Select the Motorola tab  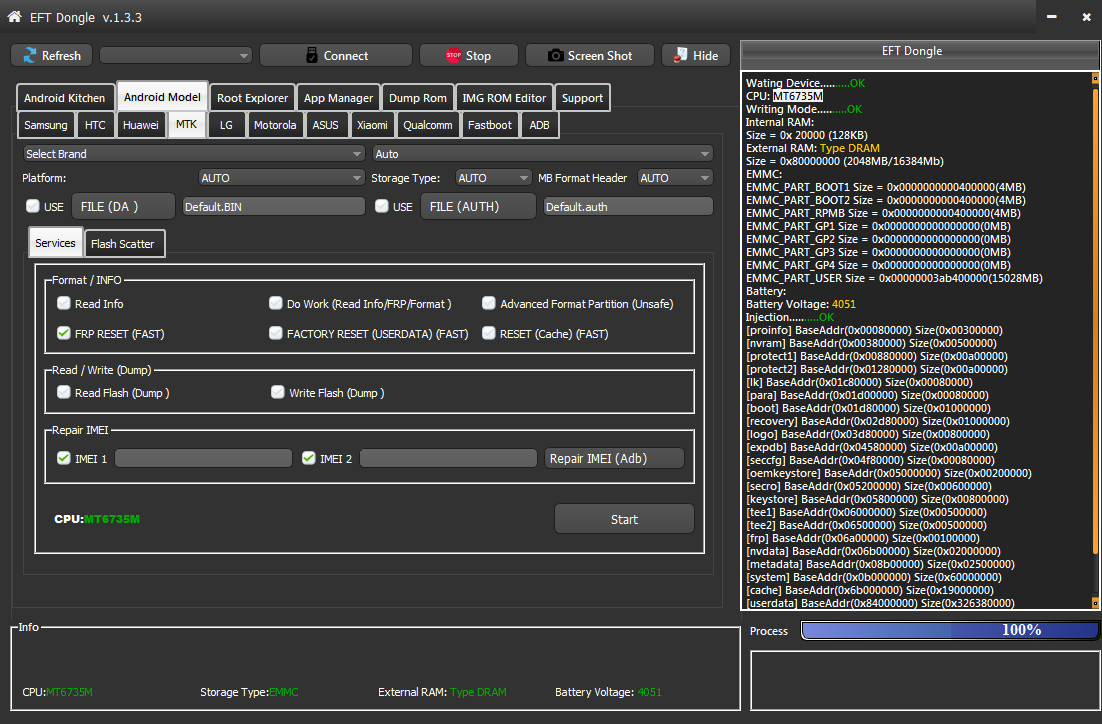pyautogui.click(x=275, y=125)
